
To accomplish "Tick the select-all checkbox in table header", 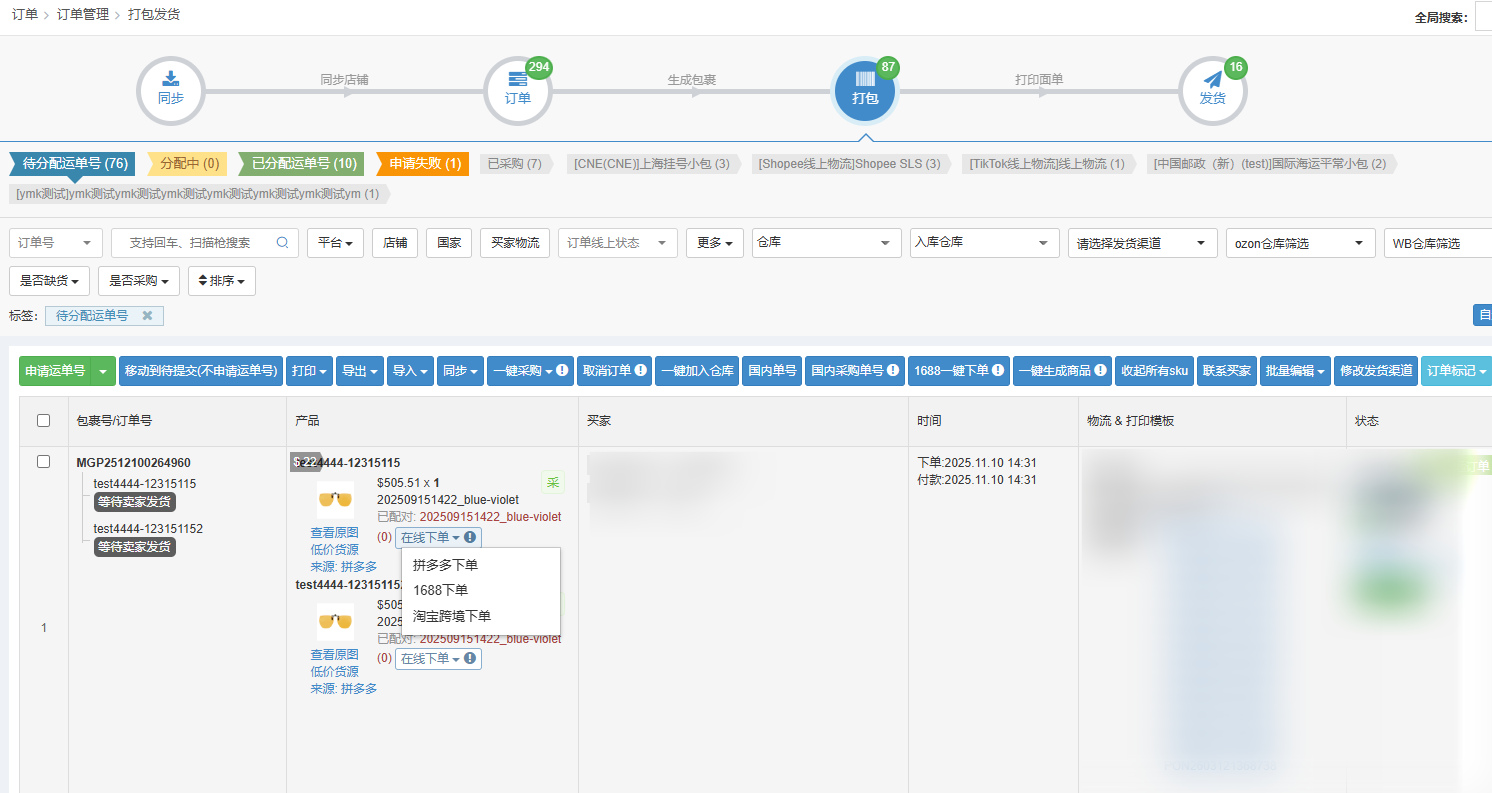I will pos(44,421).
